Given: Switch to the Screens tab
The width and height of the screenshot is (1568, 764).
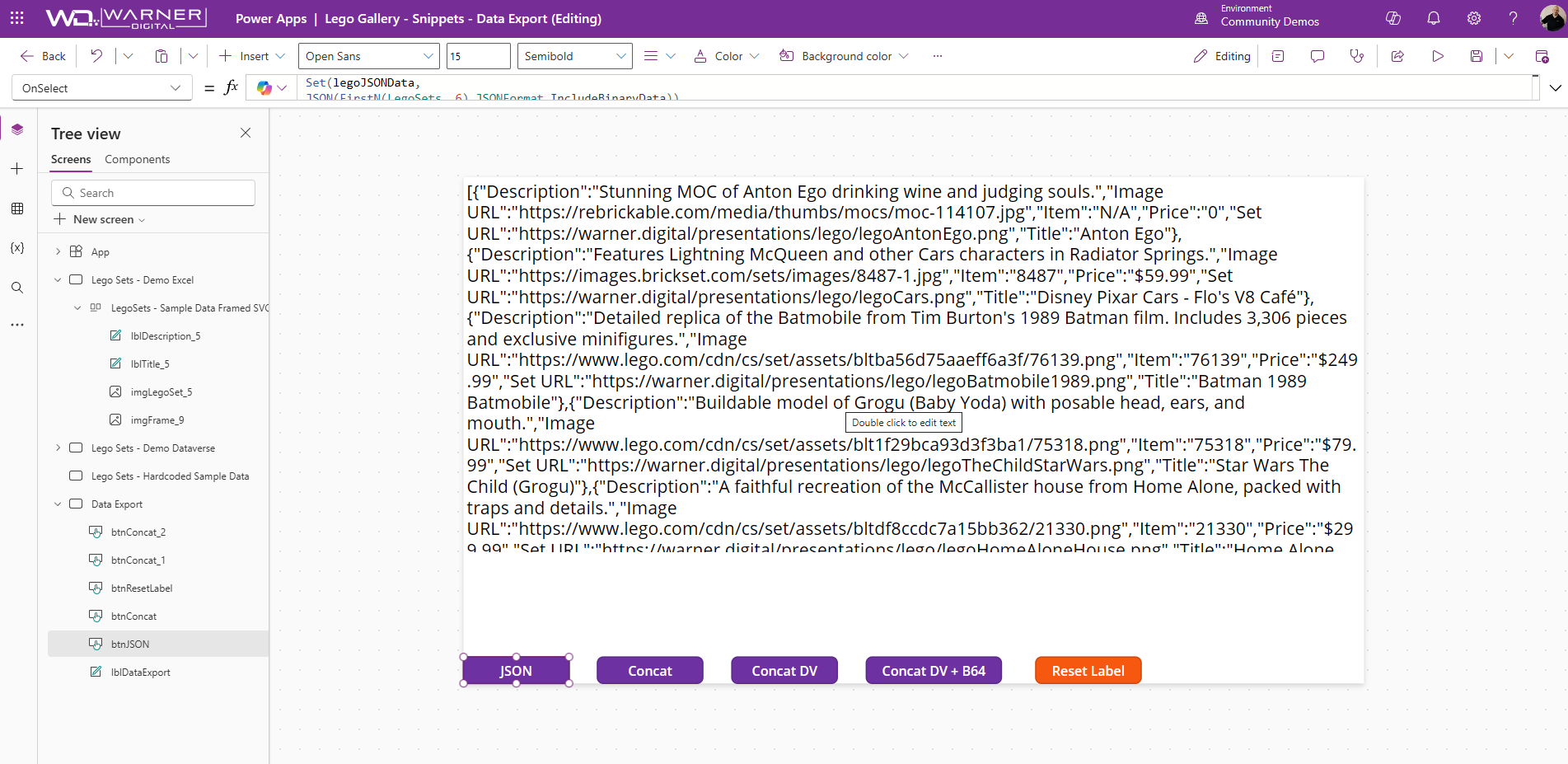Looking at the screenshot, I should click(71, 159).
